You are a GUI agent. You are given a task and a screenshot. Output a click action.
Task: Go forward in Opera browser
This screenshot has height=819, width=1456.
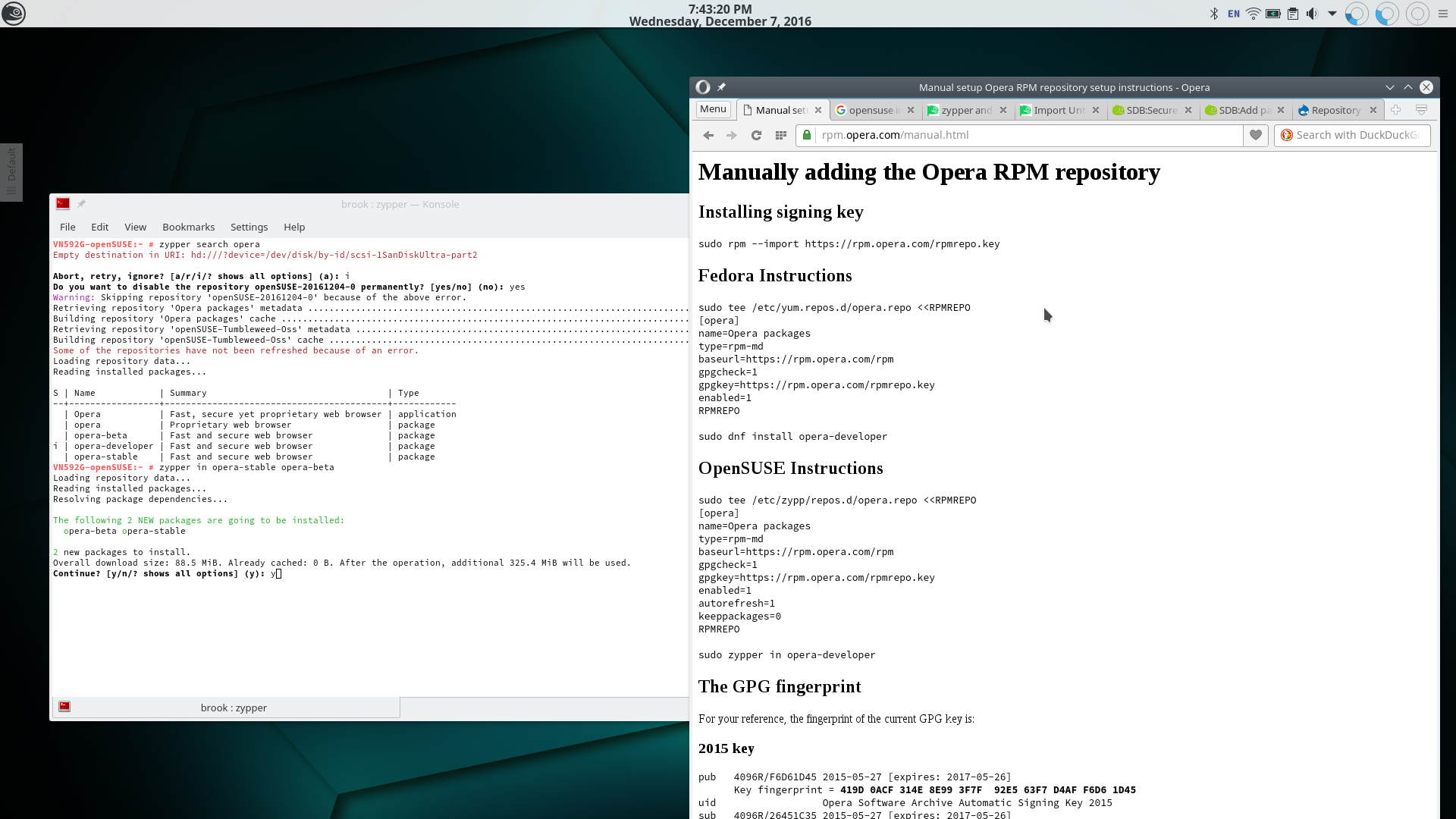tap(731, 135)
